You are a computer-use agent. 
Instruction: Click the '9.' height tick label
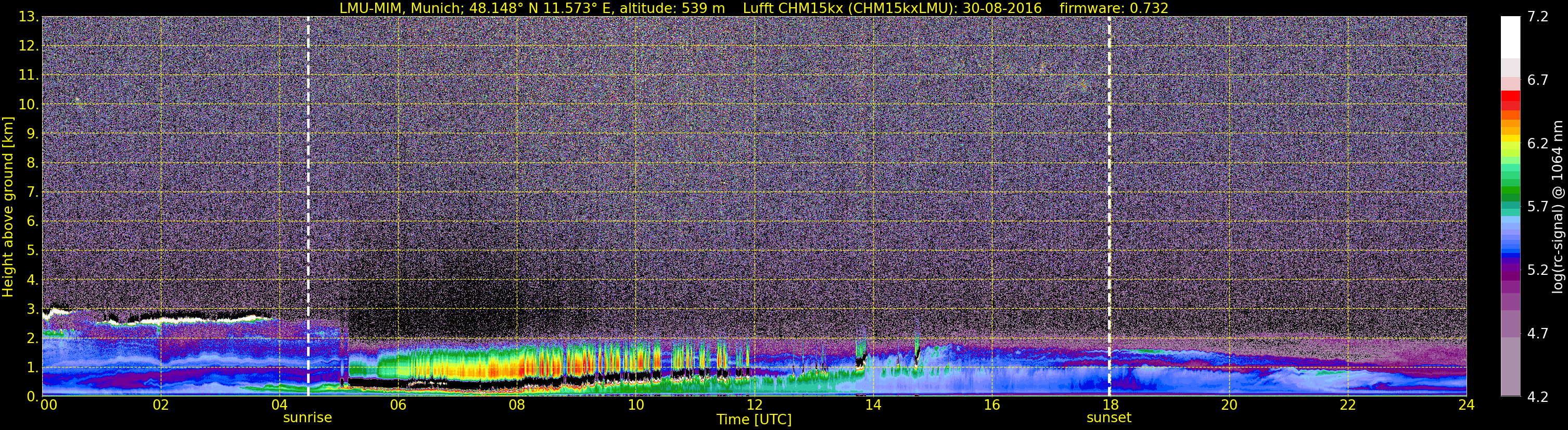coord(32,134)
